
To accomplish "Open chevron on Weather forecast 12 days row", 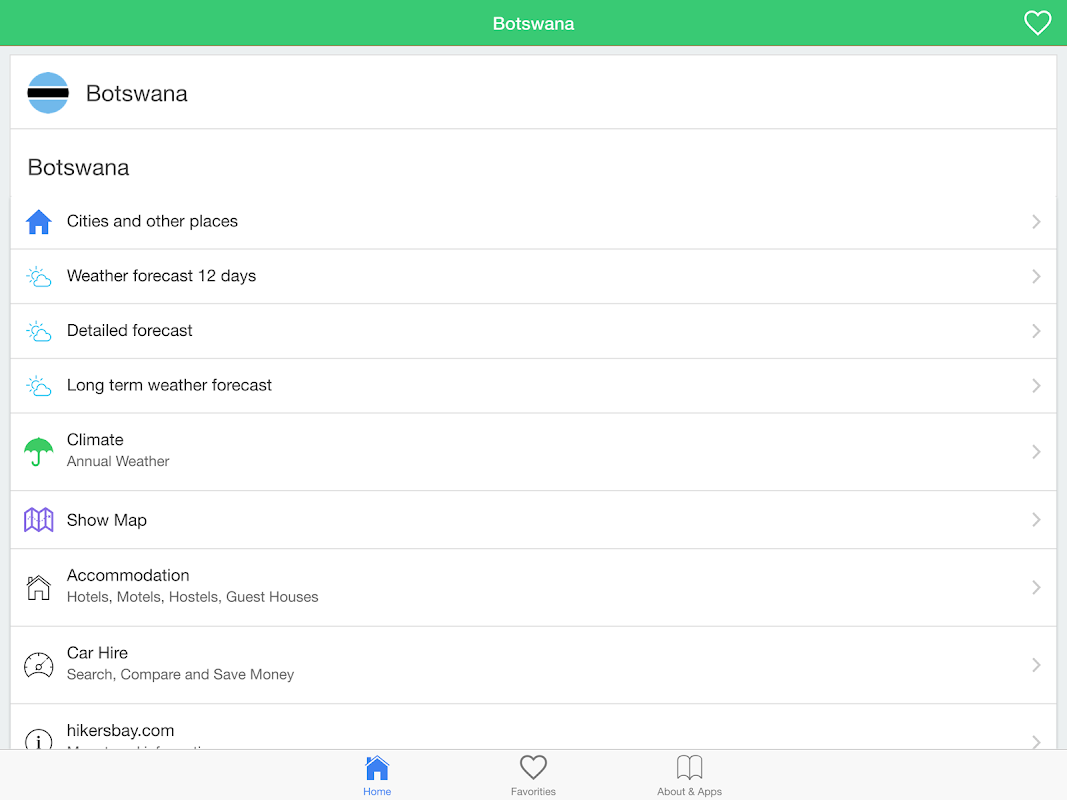I will 1036,276.
